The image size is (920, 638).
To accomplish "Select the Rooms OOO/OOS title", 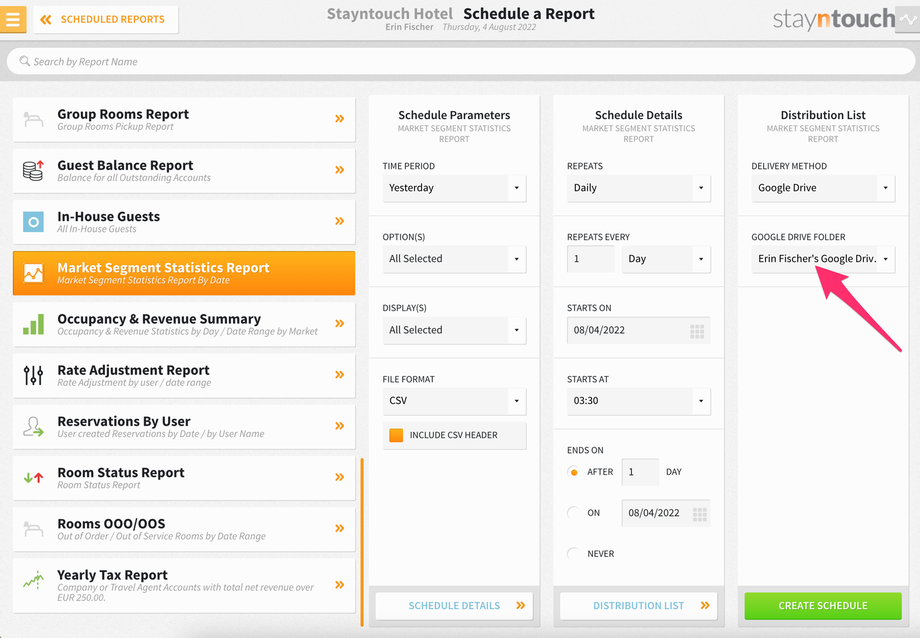I will tap(111, 524).
